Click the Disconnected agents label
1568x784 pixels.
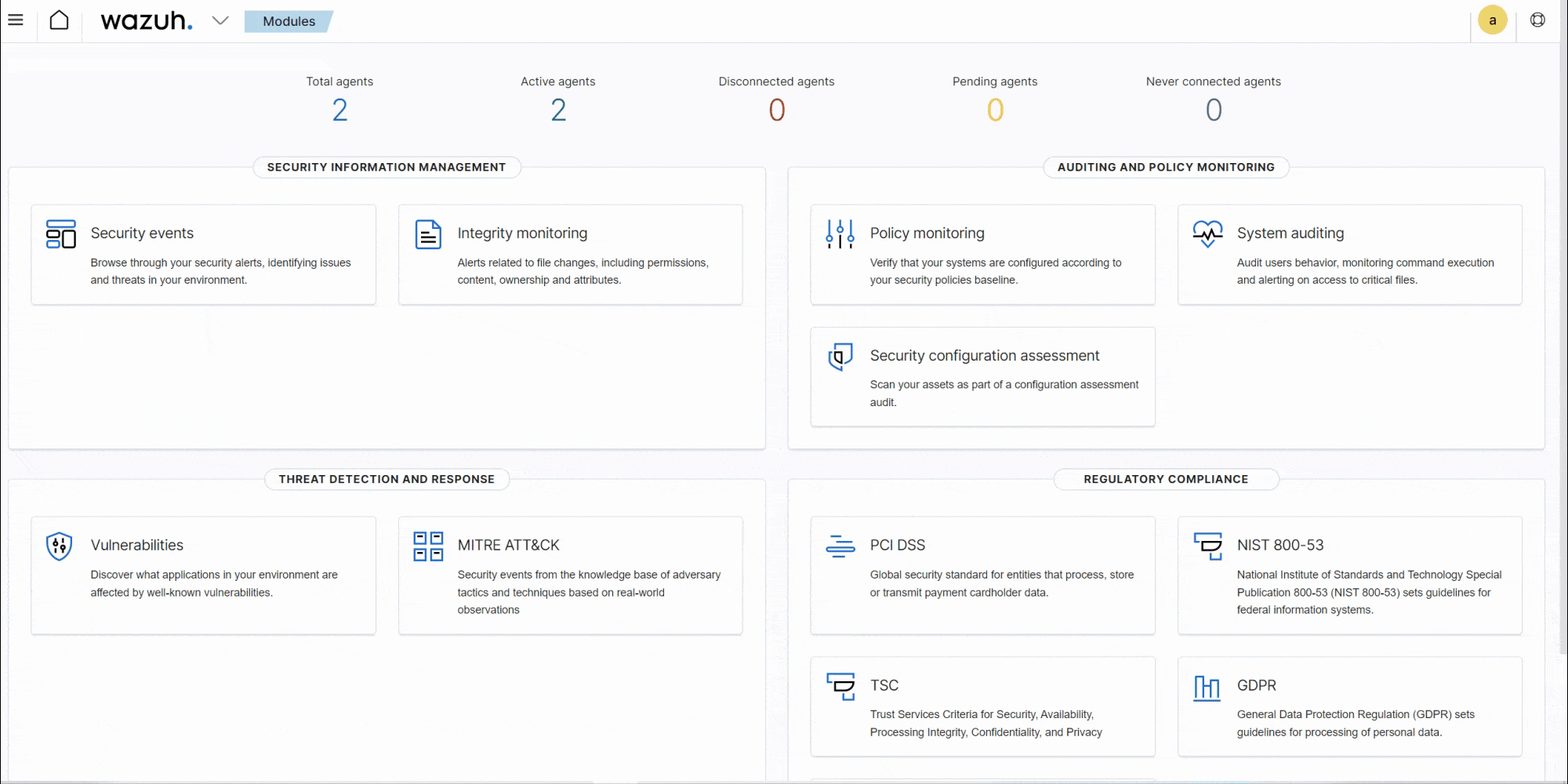pos(777,82)
